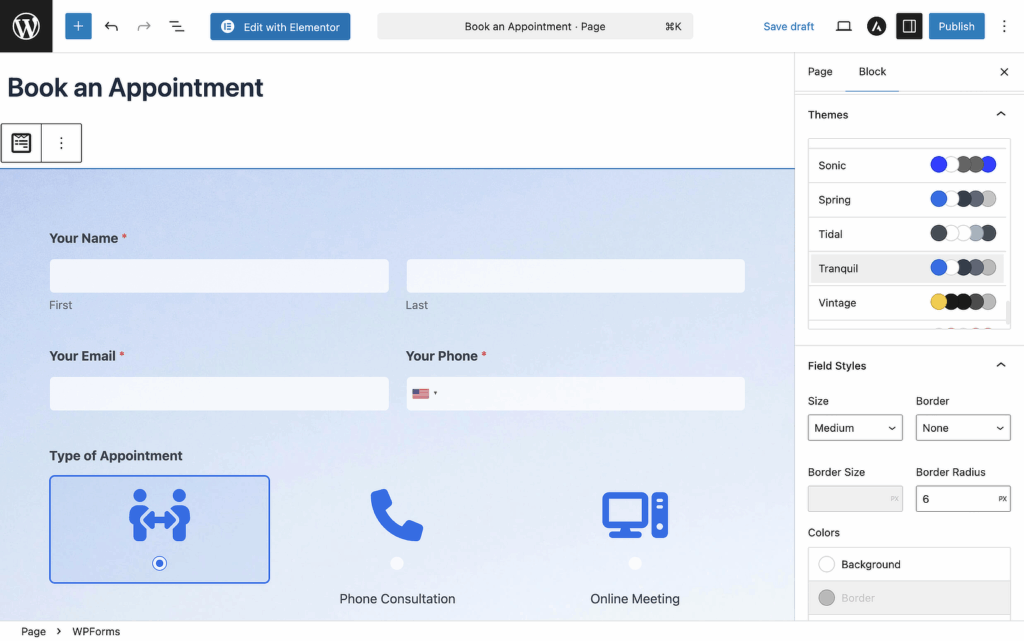The height and width of the screenshot is (641, 1024).
Task: Open the editor options three-dot menu
Action: point(1004,26)
